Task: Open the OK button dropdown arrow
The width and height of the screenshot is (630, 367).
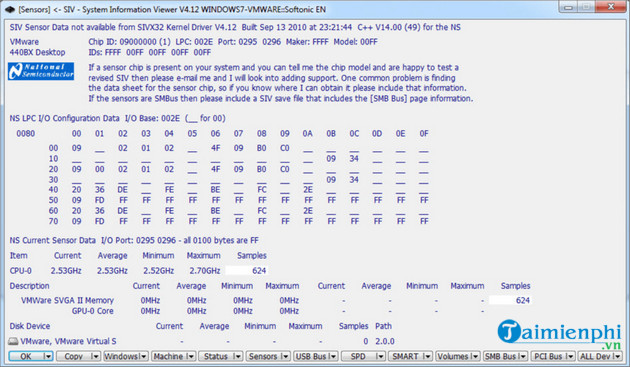Action: [x=48, y=356]
